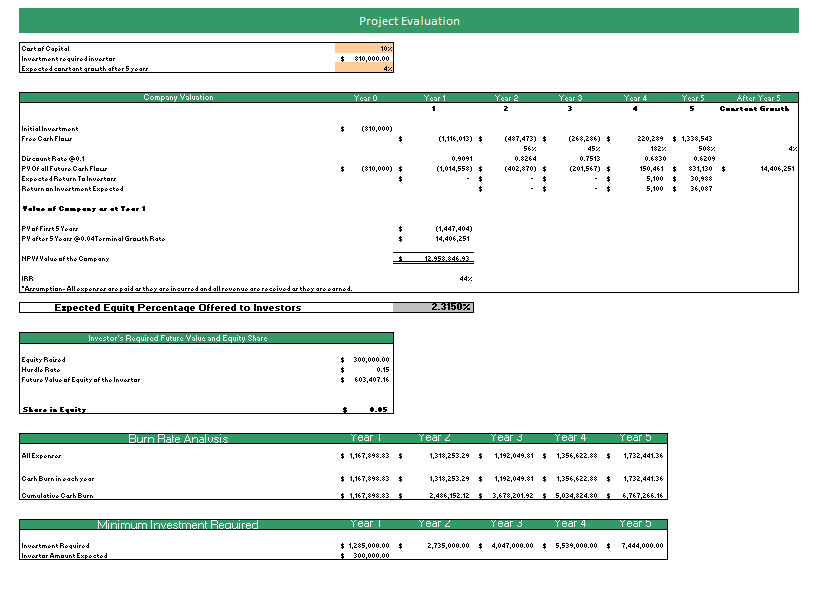Click the Investment required investor value $810,000.00
This screenshot has width=838, height=610.
(x=363, y=59)
